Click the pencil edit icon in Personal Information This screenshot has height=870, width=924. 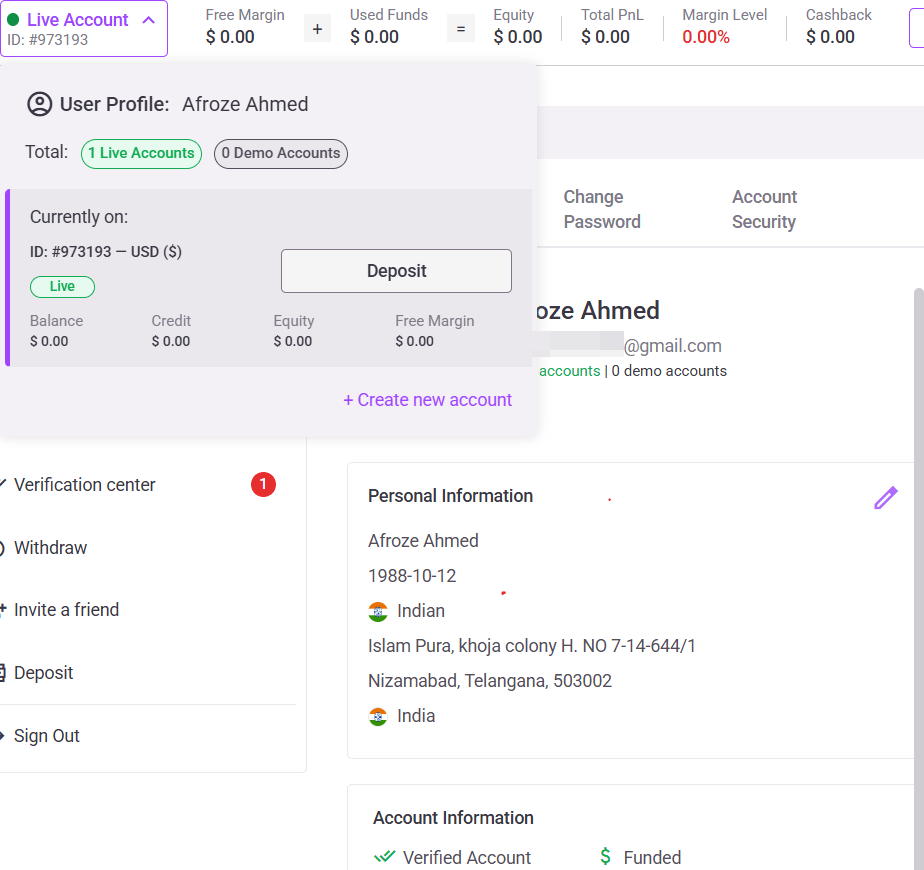[x=885, y=498]
